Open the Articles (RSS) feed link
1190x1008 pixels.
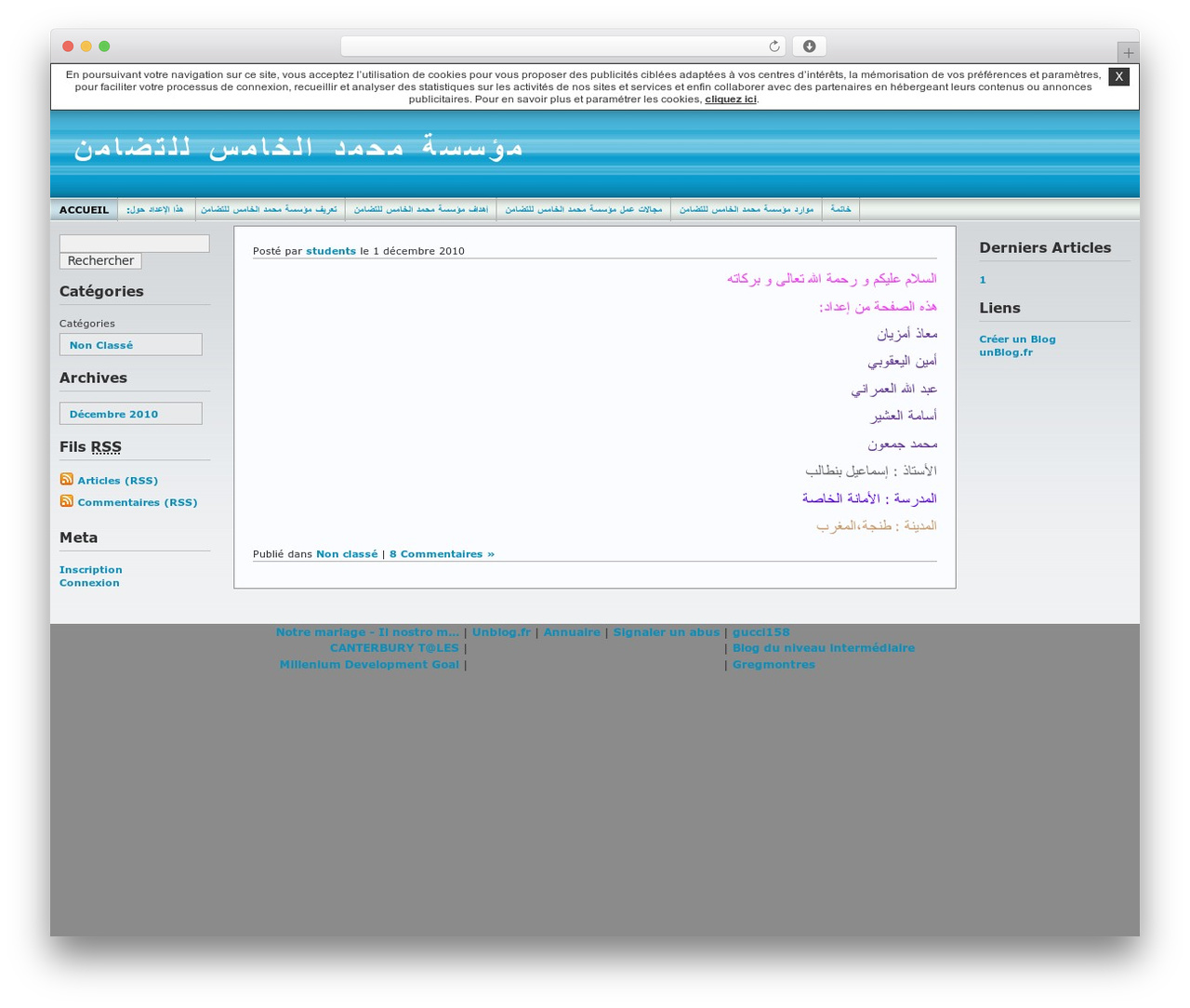tap(118, 481)
